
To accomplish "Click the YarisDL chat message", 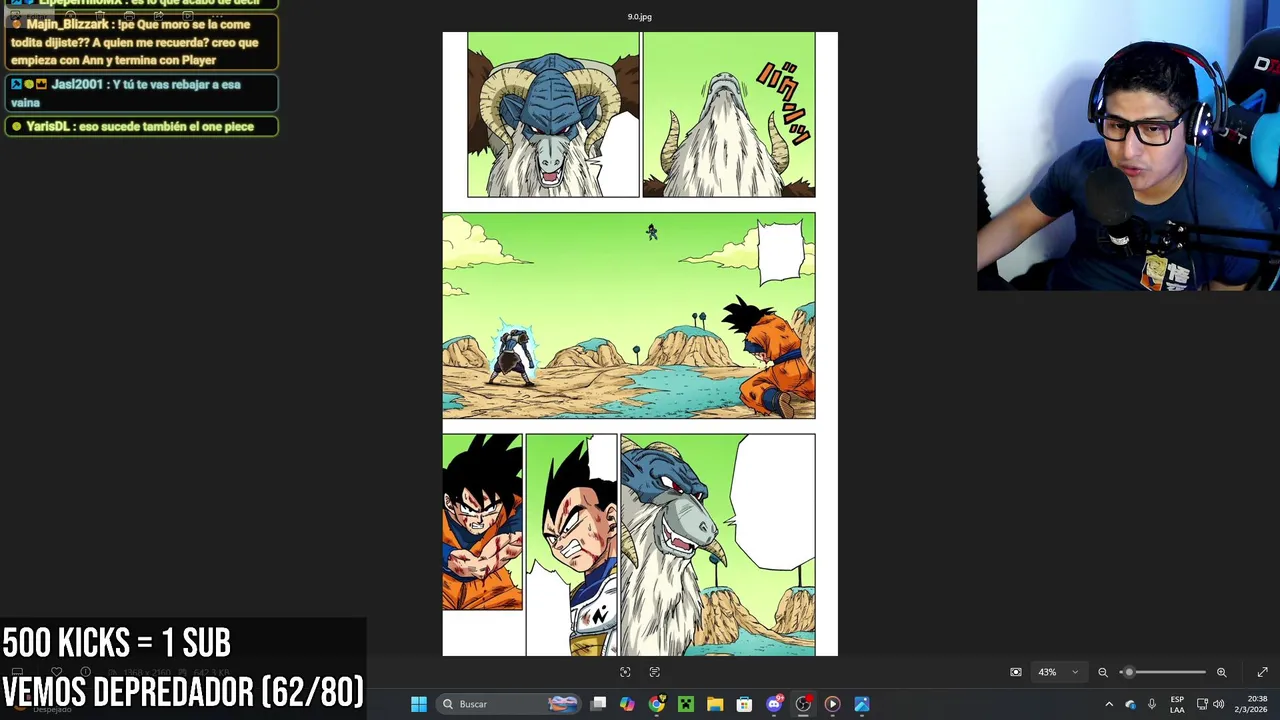I will point(141,126).
